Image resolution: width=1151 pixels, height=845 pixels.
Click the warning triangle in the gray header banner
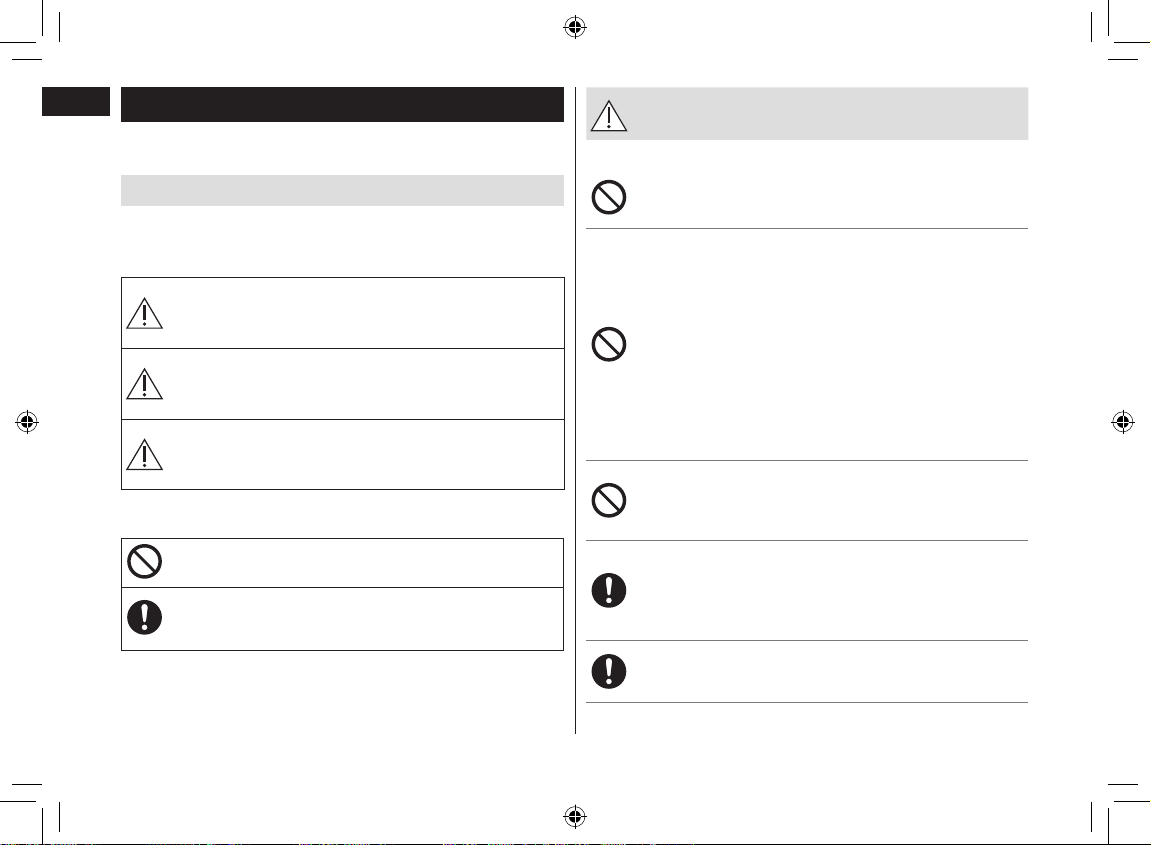[x=609, y=116]
